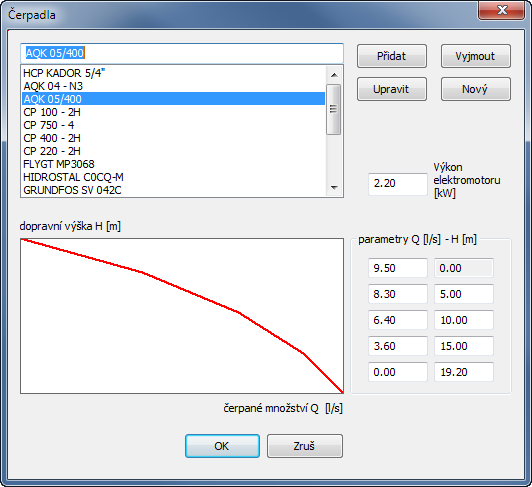Click the list scroll down arrow

(334, 187)
